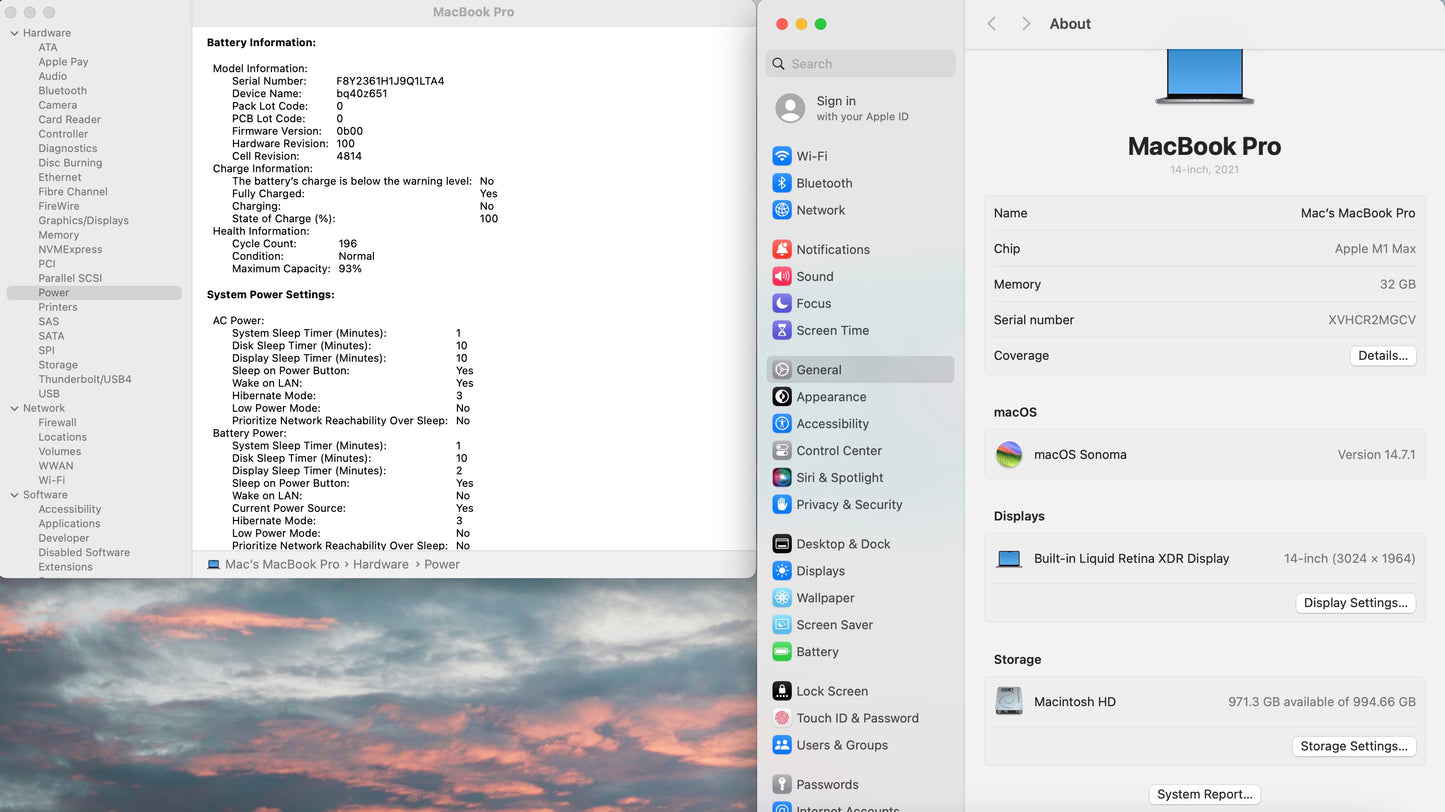The image size is (1445, 812).
Task: Open the Lock Screen icon
Action: tap(782, 691)
